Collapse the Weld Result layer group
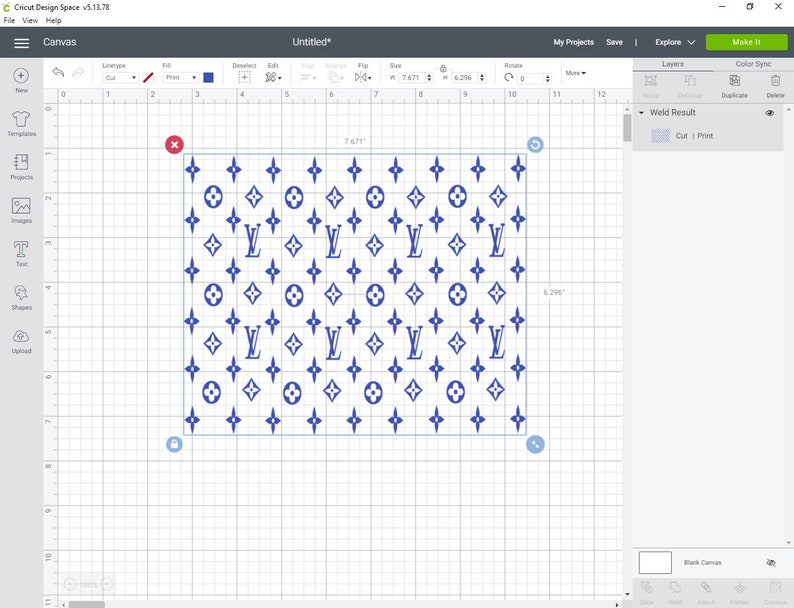This screenshot has height=608, width=794. pos(642,112)
